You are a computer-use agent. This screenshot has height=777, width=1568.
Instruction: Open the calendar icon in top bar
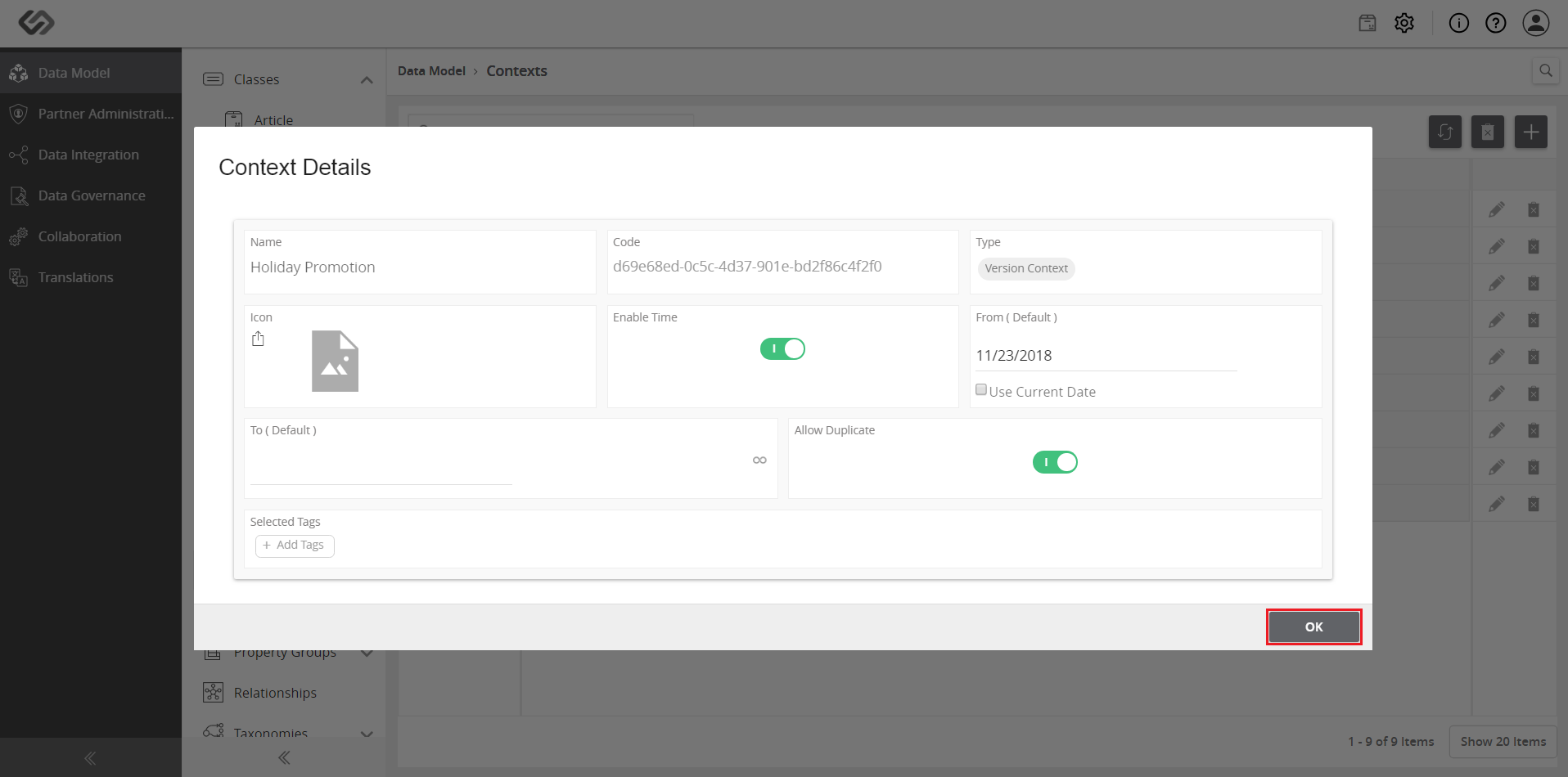tap(1367, 23)
